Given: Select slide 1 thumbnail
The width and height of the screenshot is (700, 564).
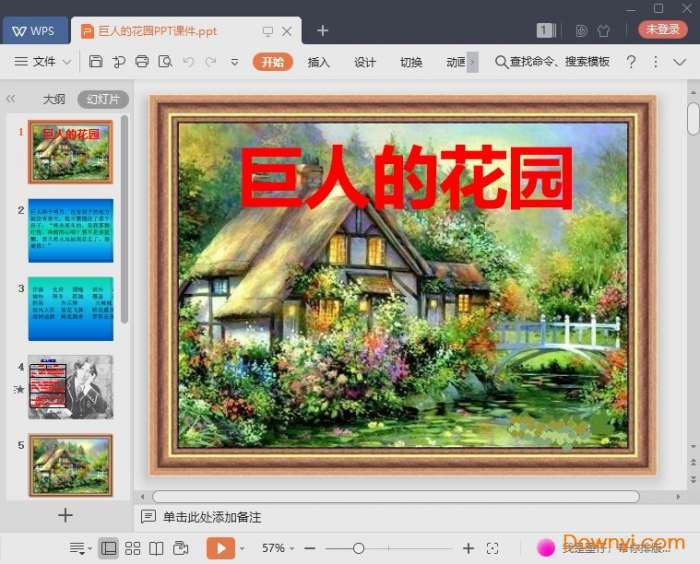Looking at the screenshot, I should coord(71,152).
